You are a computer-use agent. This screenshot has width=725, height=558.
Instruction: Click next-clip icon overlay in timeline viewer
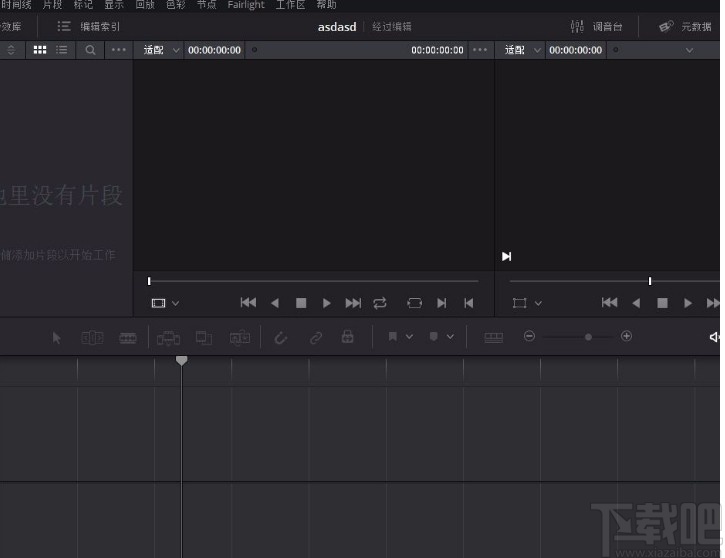(x=507, y=256)
